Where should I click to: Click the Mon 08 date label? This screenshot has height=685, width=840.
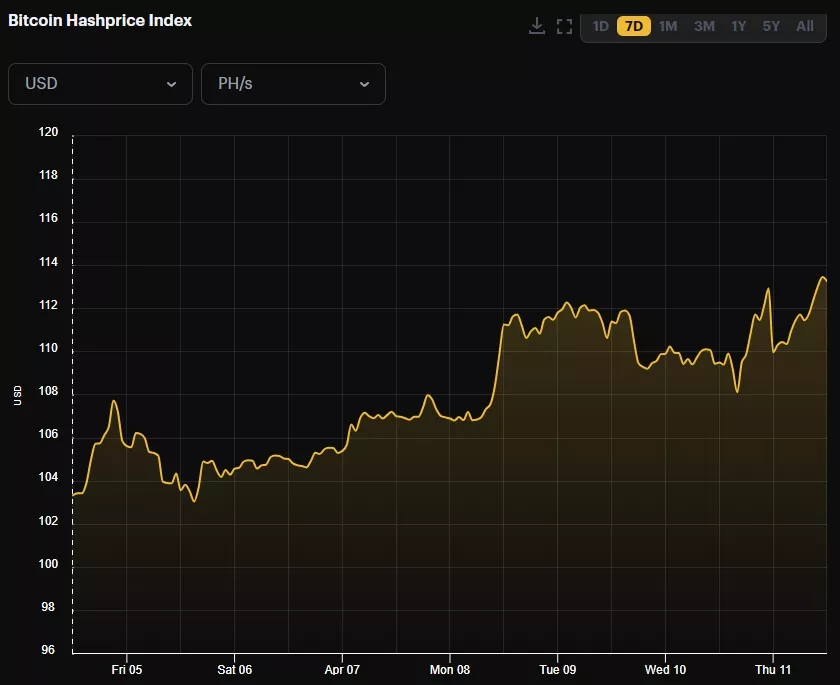449,670
